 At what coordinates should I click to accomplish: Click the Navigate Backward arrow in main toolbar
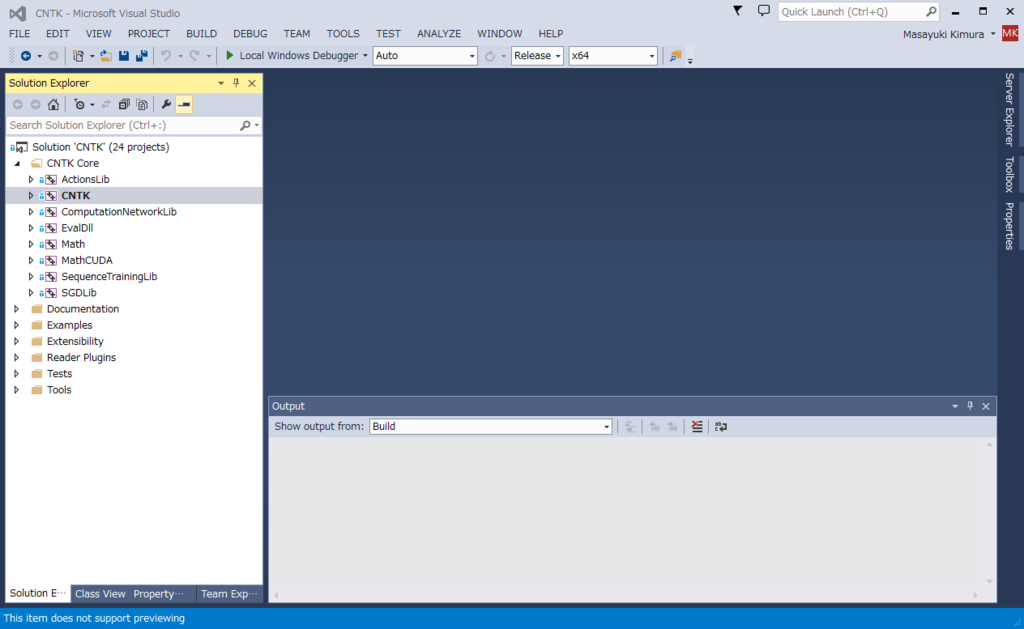pos(25,56)
